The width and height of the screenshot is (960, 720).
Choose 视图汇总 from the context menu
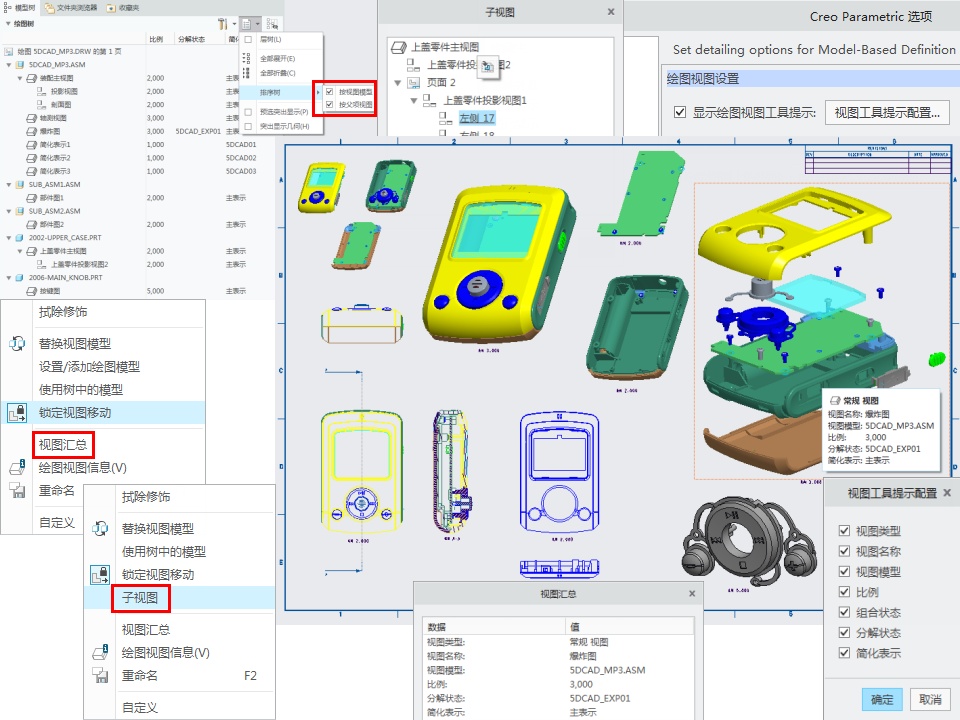coord(62,443)
